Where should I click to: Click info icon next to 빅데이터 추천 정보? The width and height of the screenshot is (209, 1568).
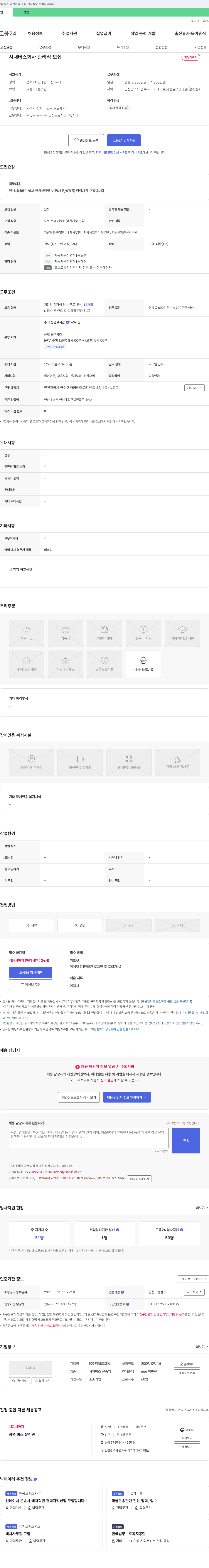(35, 1479)
